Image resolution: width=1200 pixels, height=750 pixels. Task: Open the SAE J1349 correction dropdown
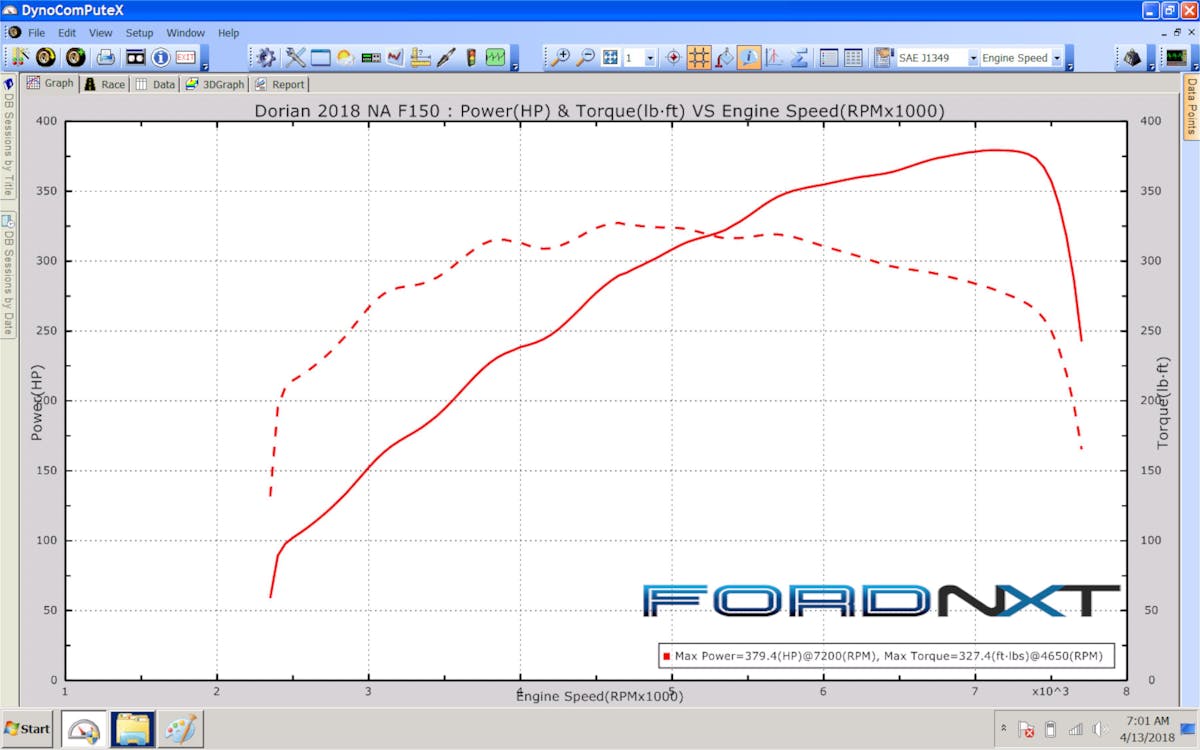click(x=973, y=58)
